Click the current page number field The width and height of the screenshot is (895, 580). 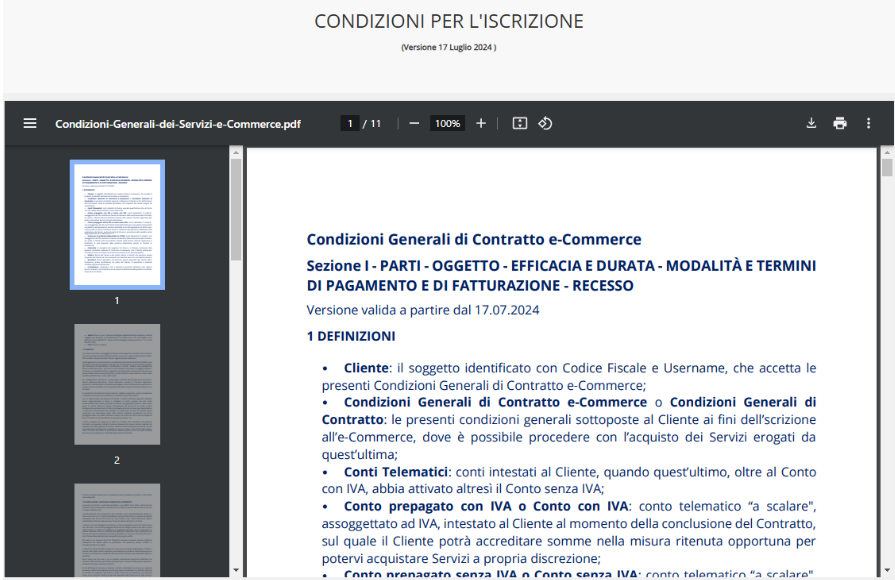350,123
